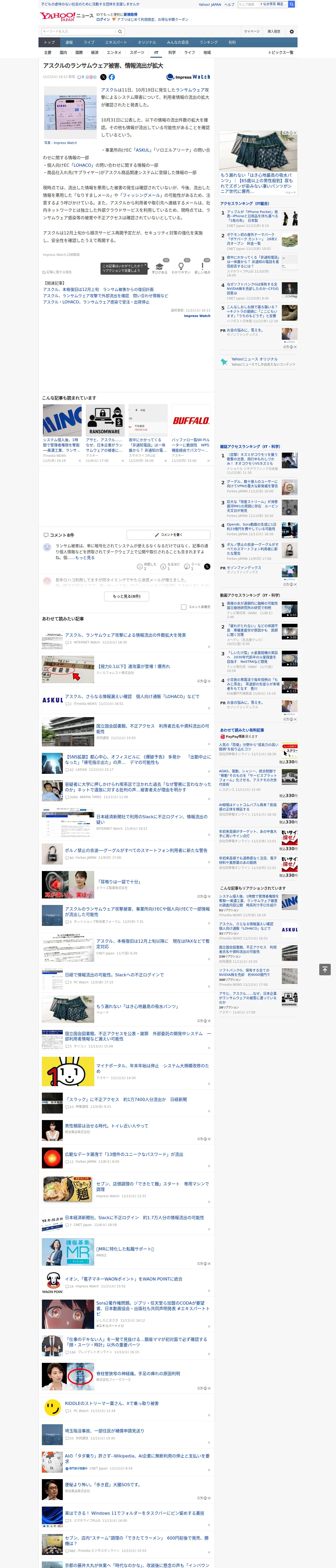Open the 有料 tab
Image resolution: width=336 pixels, height=1568 pixels.
(x=232, y=43)
